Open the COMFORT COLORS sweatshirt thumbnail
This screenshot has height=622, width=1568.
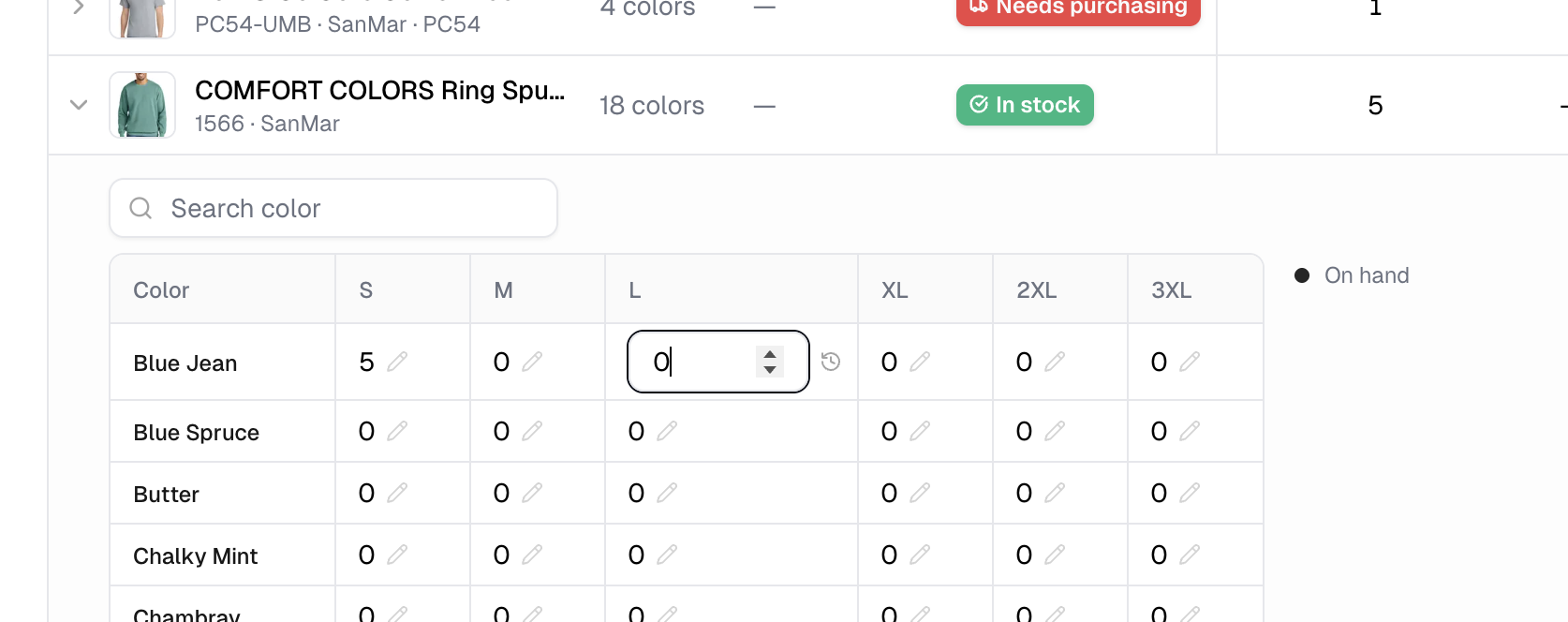coord(142,105)
